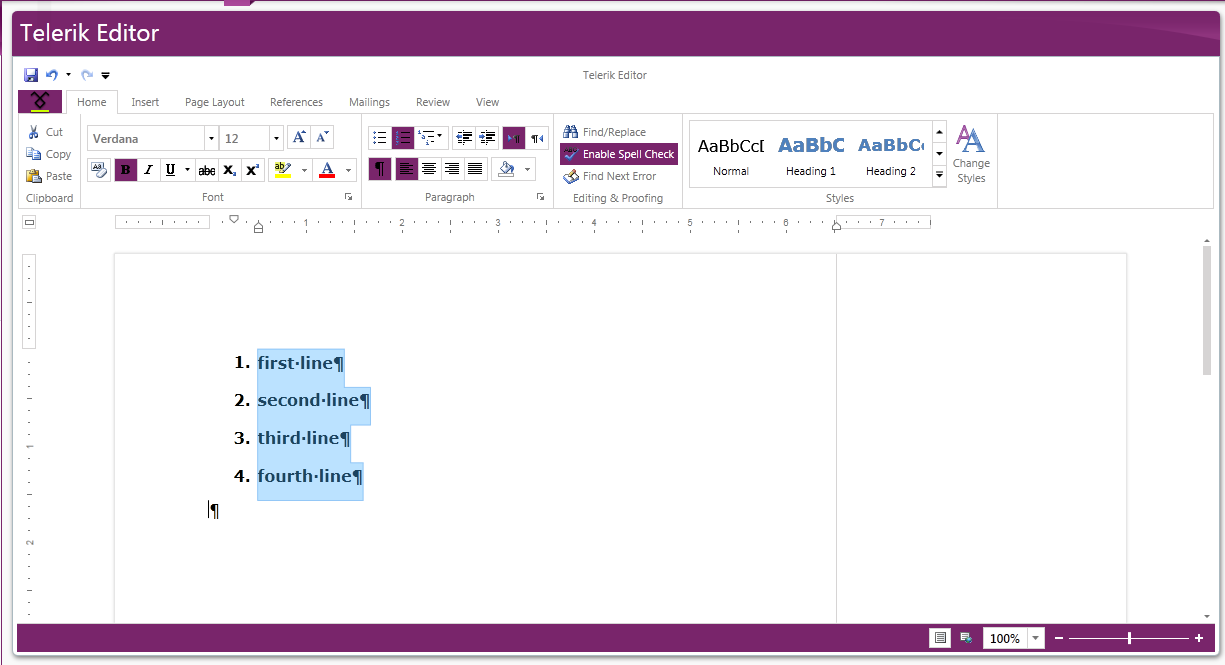
Task: Open the 100% zoom dropdown
Action: pos(1036,638)
